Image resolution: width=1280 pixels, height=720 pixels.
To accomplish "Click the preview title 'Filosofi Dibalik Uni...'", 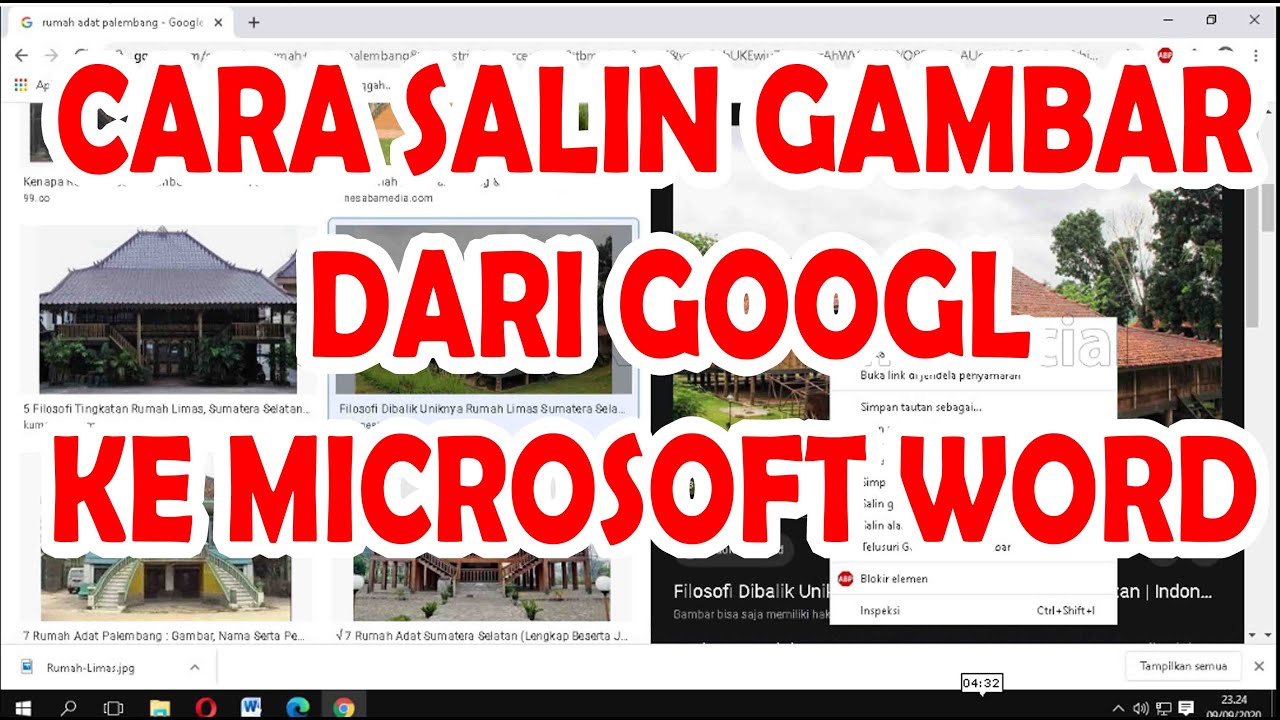I will (750, 591).
